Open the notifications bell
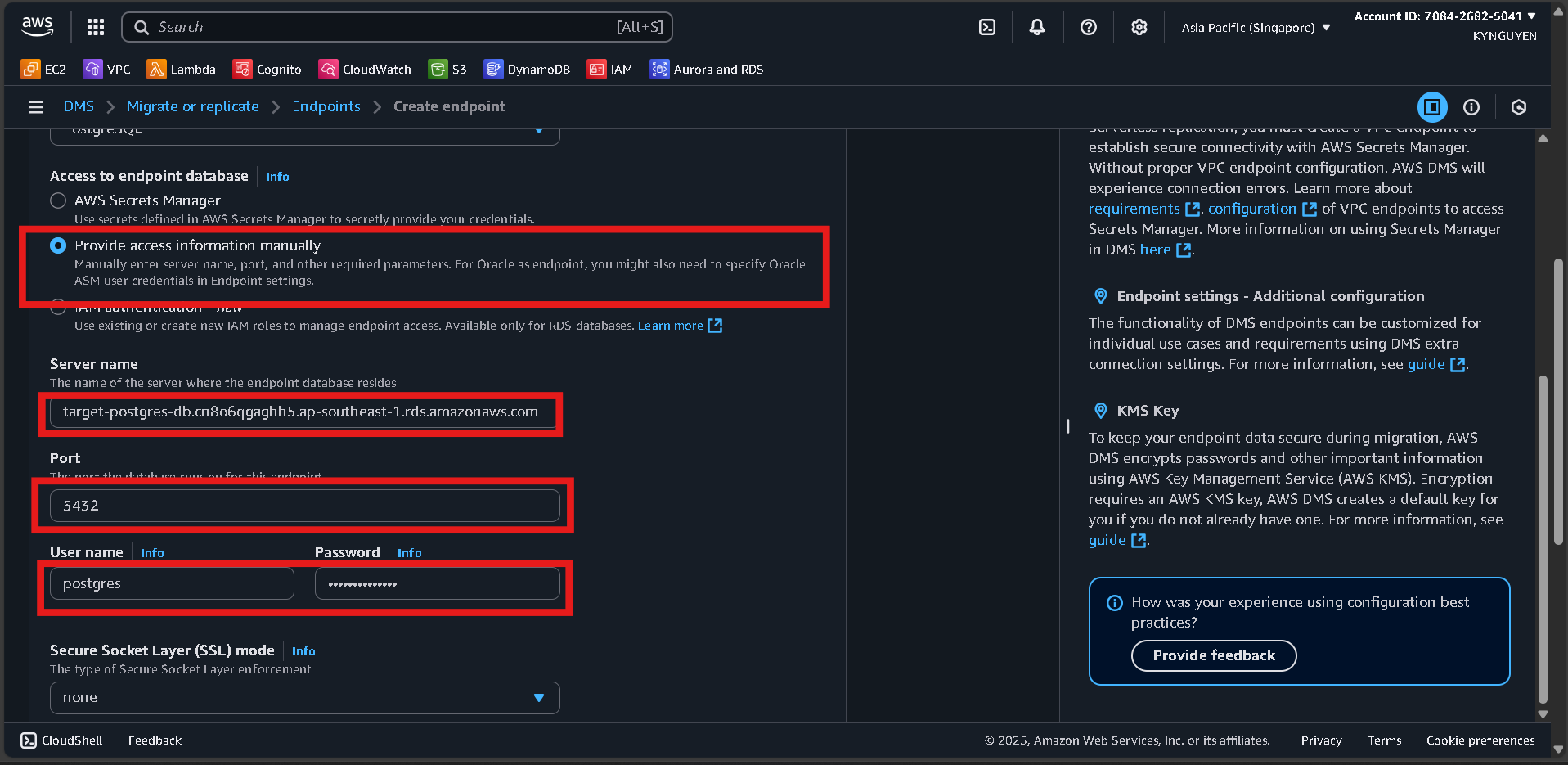The image size is (1568, 765). (x=1036, y=26)
